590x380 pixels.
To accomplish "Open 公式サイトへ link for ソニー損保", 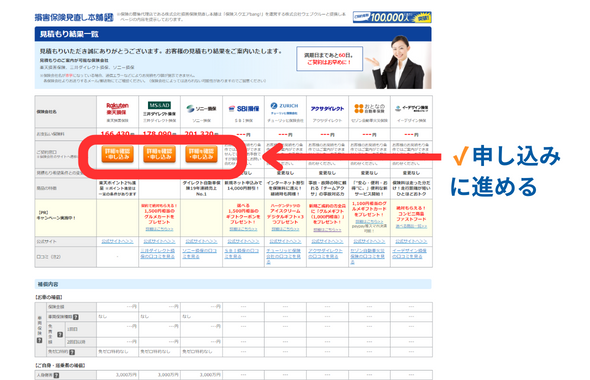I will tap(201, 241).
